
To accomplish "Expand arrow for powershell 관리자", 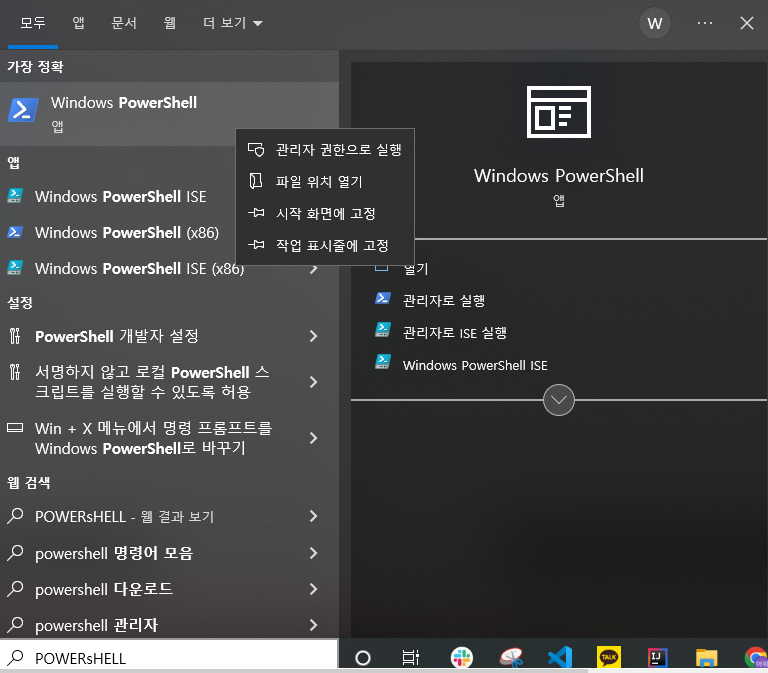I will tap(313, 625).
